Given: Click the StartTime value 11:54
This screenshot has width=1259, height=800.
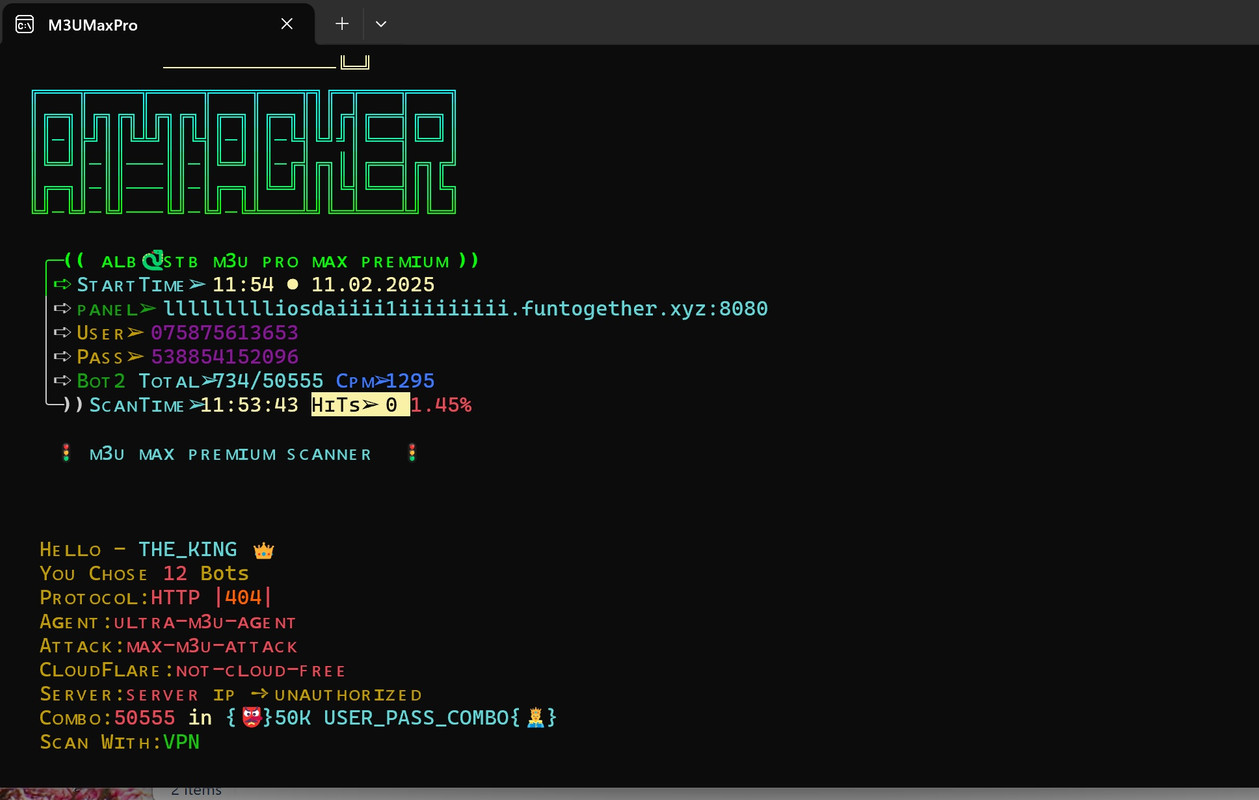Looking at the screenshot, I should 243,285.
